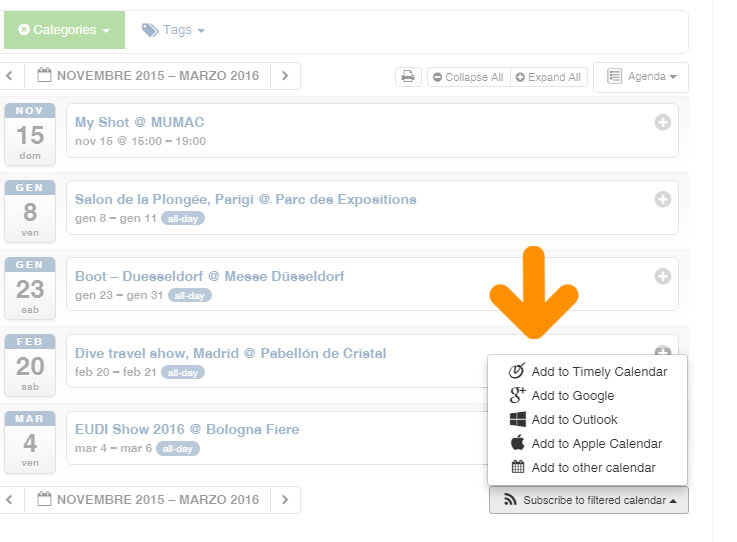This screenshot has height=542, width=737.
Task: Click bottom next period arrow
Action: 285,500
